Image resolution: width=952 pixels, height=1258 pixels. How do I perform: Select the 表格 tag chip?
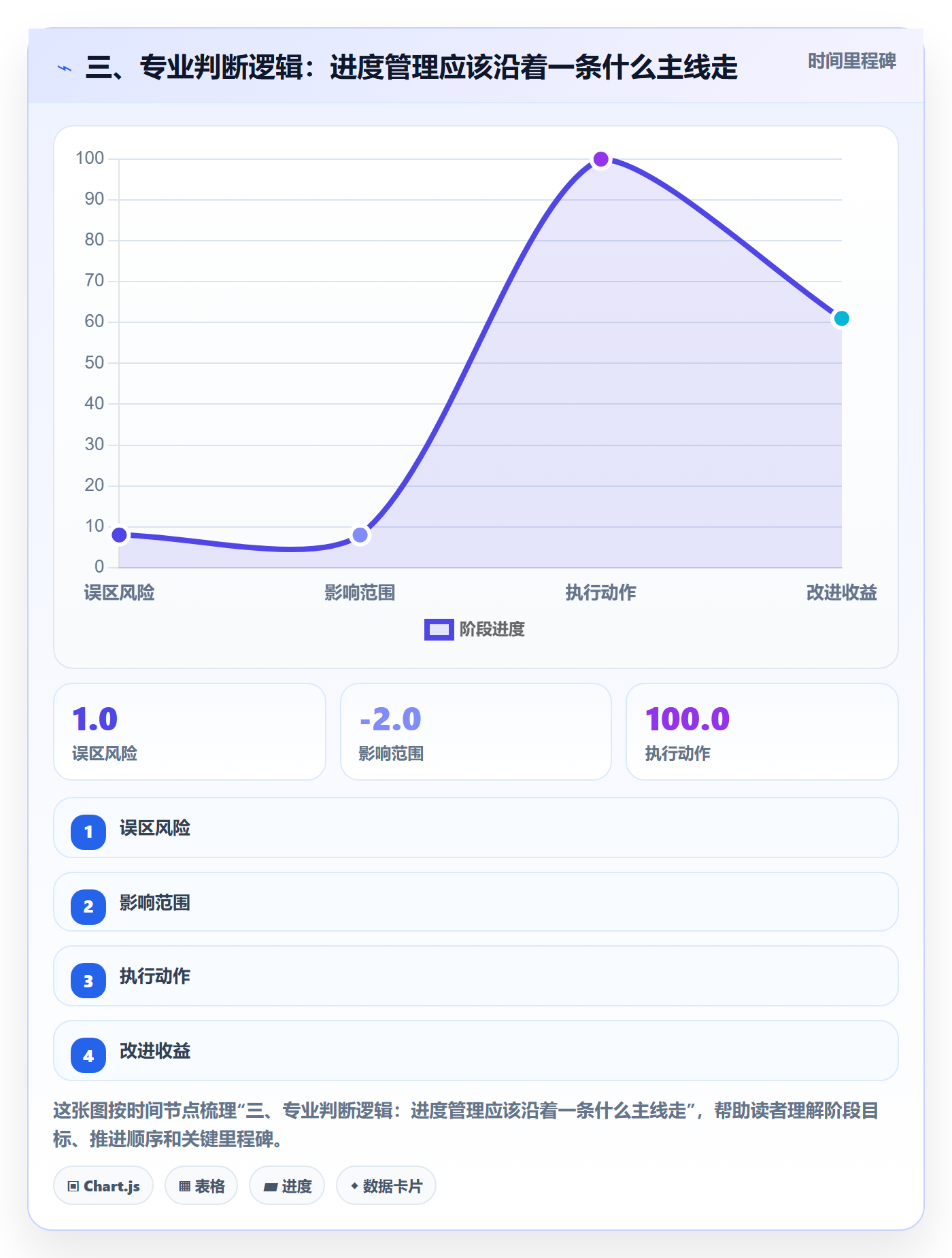tap(201, 1186)
